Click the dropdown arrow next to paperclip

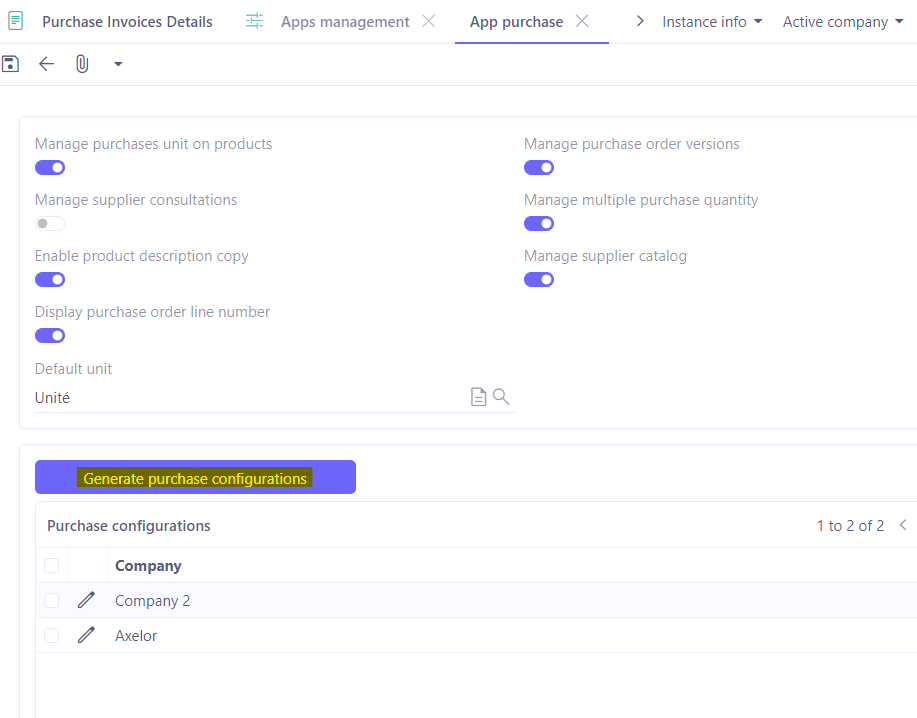tap(117, 63)
